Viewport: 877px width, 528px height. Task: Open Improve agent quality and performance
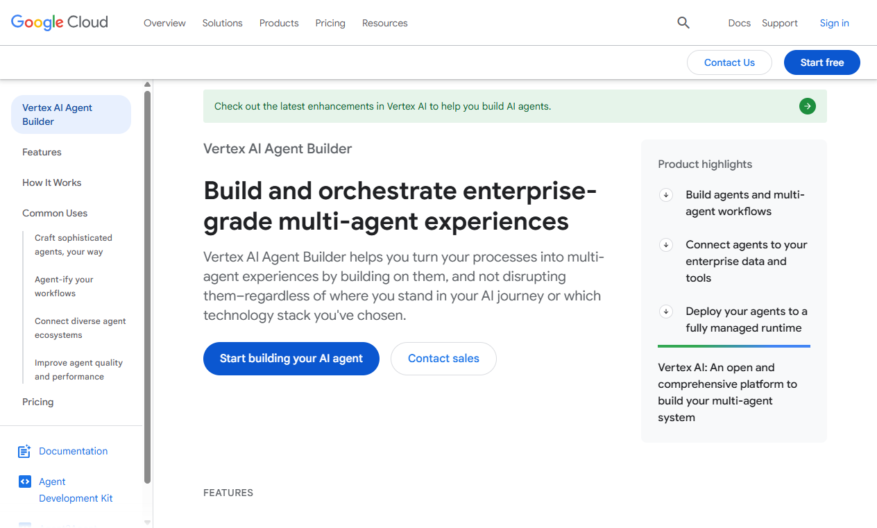click(78, 370)
